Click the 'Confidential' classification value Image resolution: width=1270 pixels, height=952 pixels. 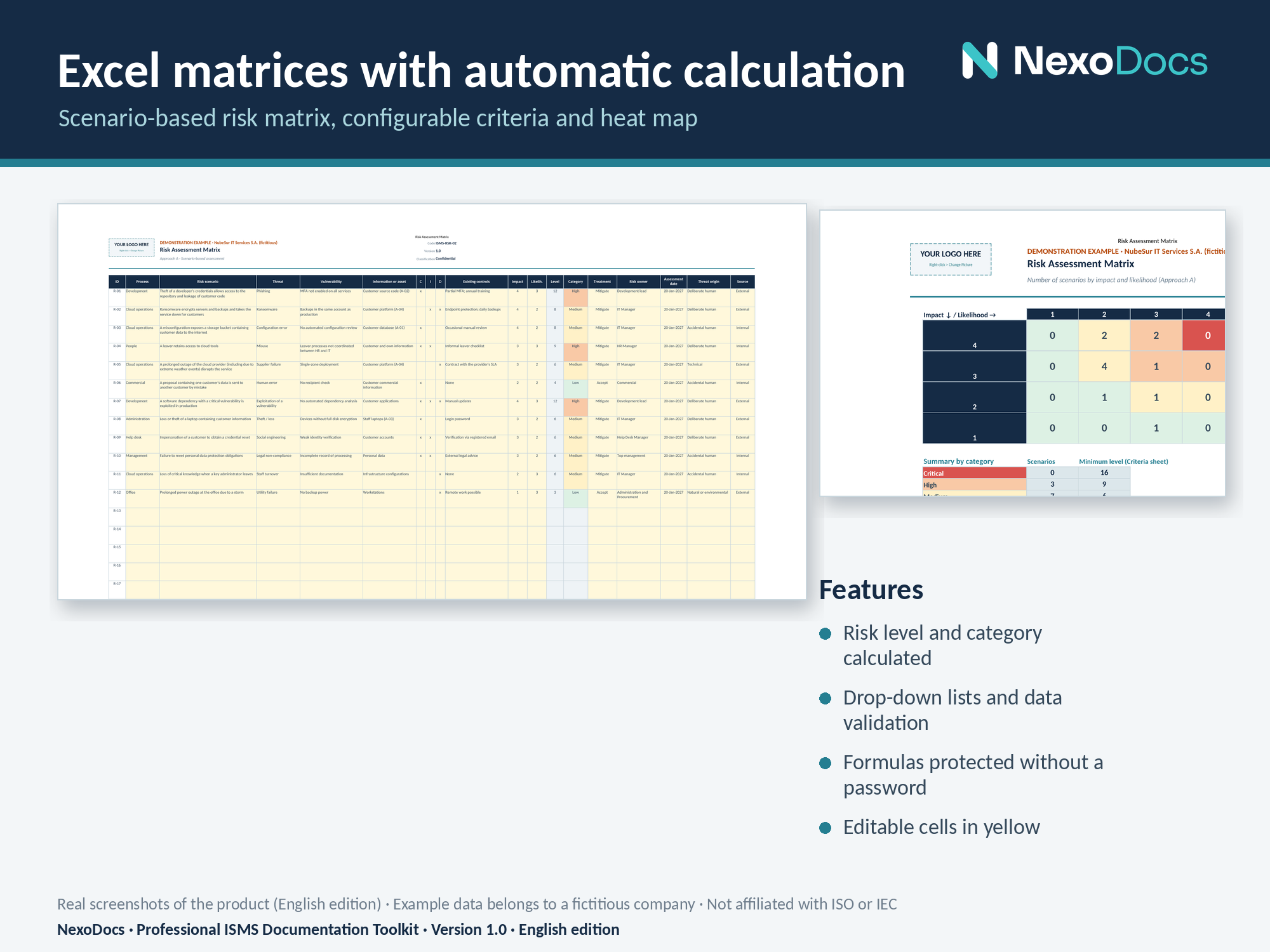point(445,258)
